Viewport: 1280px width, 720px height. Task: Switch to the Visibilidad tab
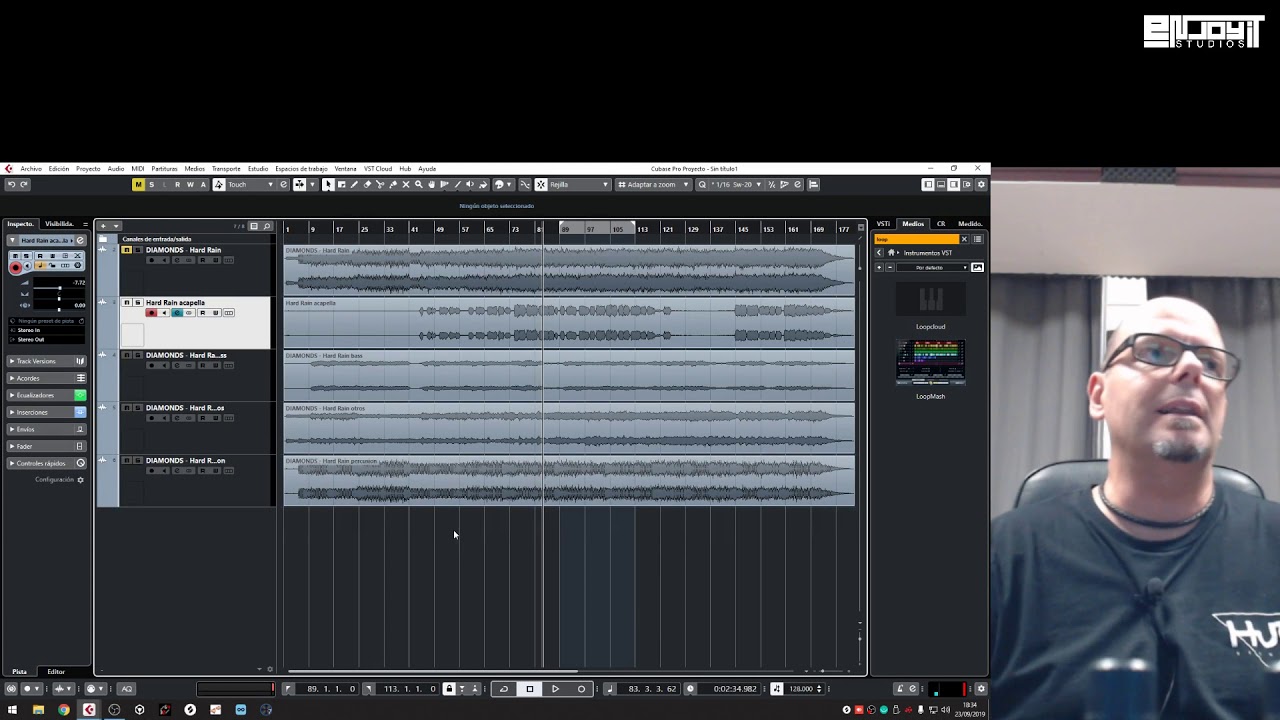59,224
